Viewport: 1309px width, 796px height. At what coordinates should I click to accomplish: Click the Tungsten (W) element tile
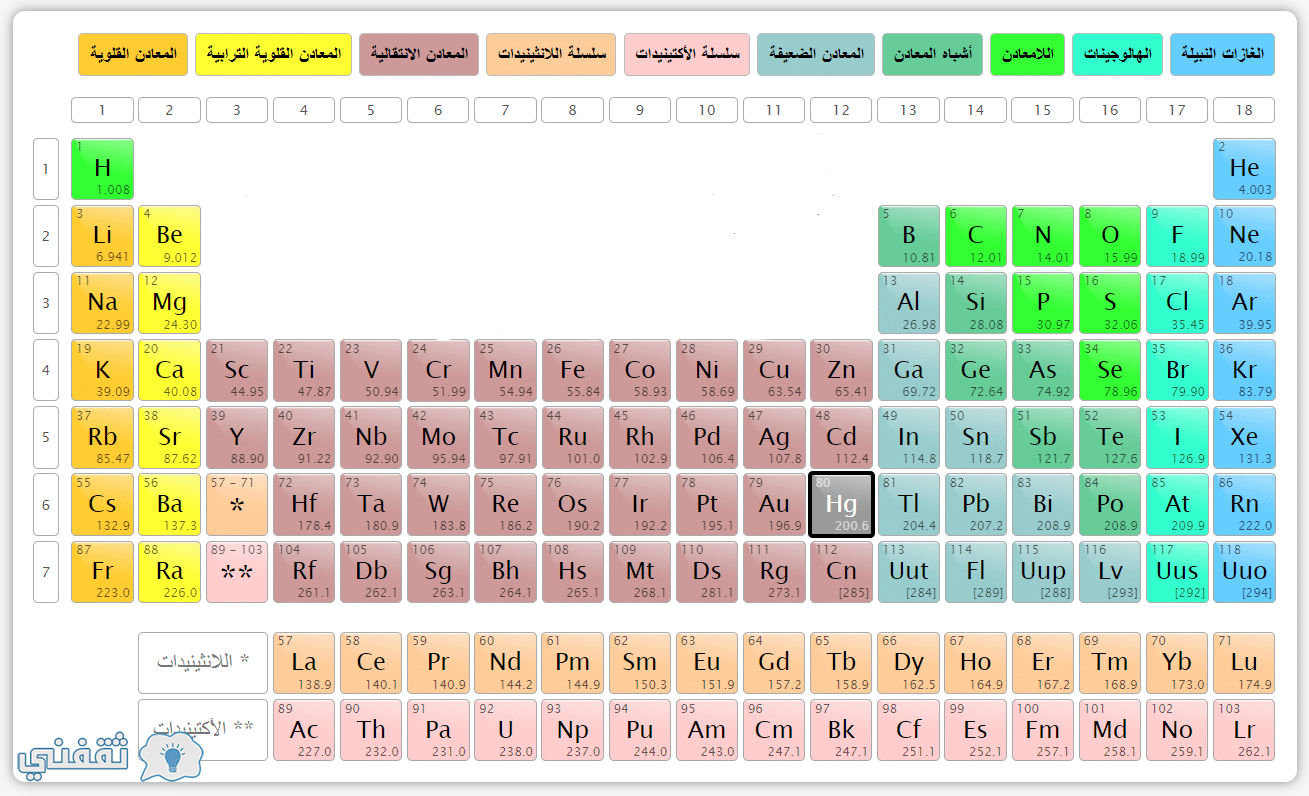point(438,504)
